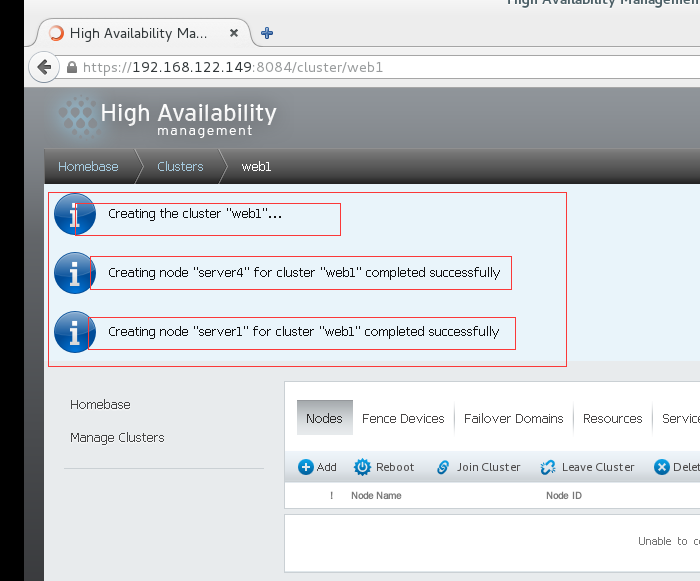Close the High Availability browser tab
This screenshot has height=581, width=700.
coord(234,33)
